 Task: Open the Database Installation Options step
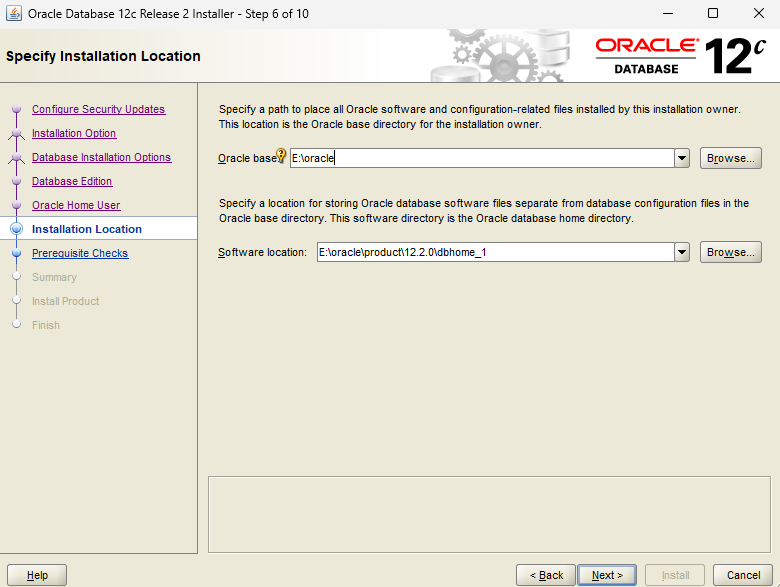pyautogui.click(x=101, y=157)
